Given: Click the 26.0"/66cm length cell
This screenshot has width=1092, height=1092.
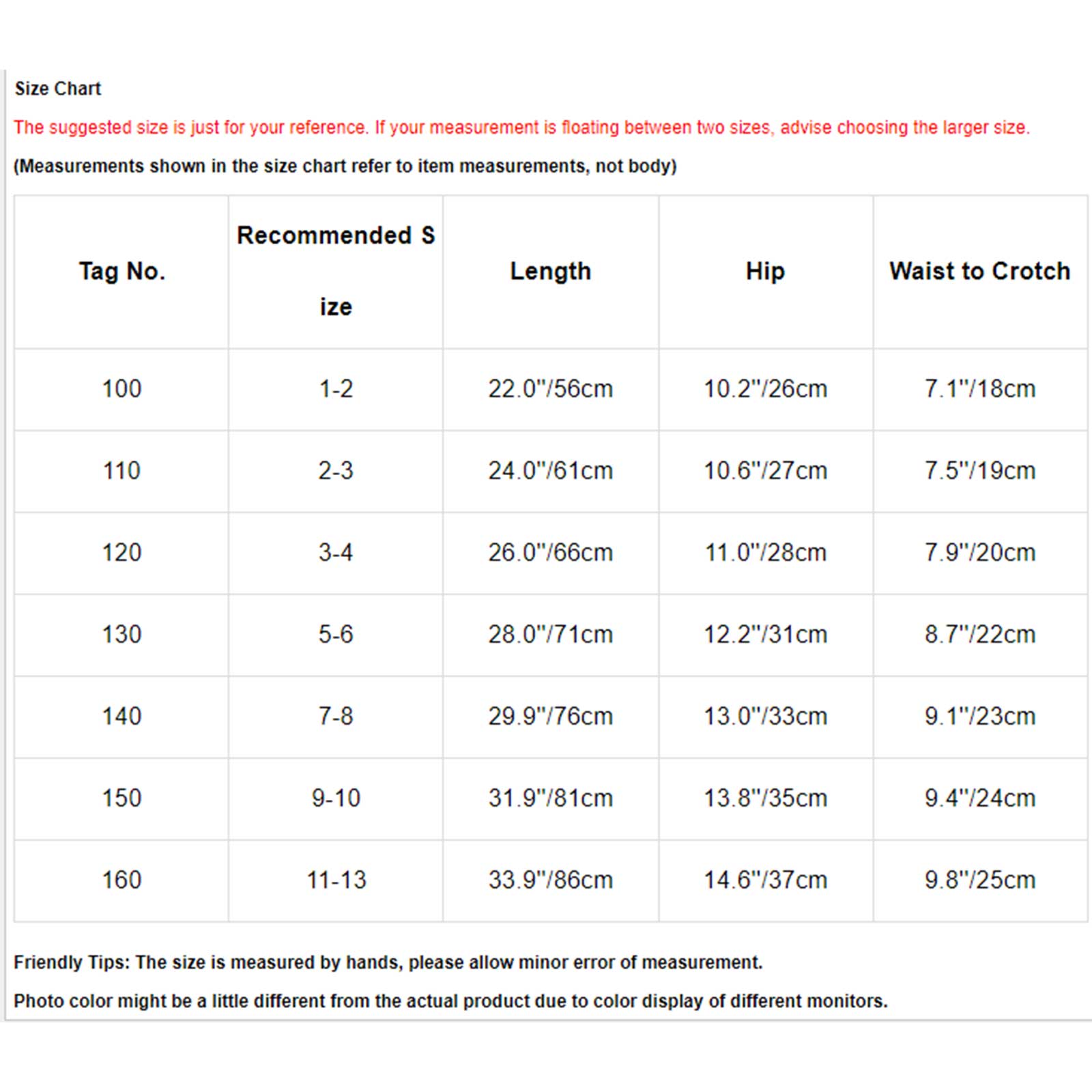Looking at the screenshot, I should point(551,553).
